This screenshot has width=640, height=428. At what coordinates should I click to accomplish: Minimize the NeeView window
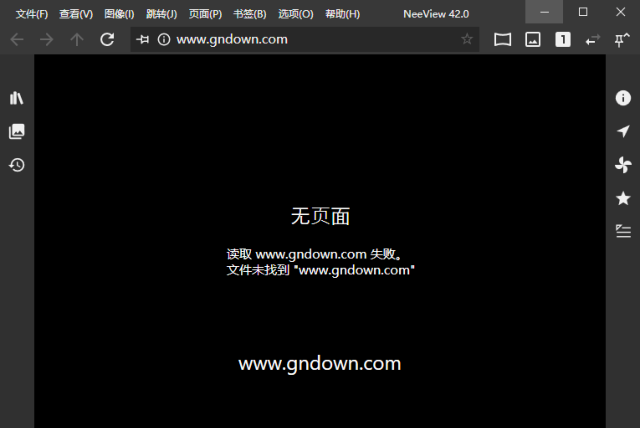(544, 12)
